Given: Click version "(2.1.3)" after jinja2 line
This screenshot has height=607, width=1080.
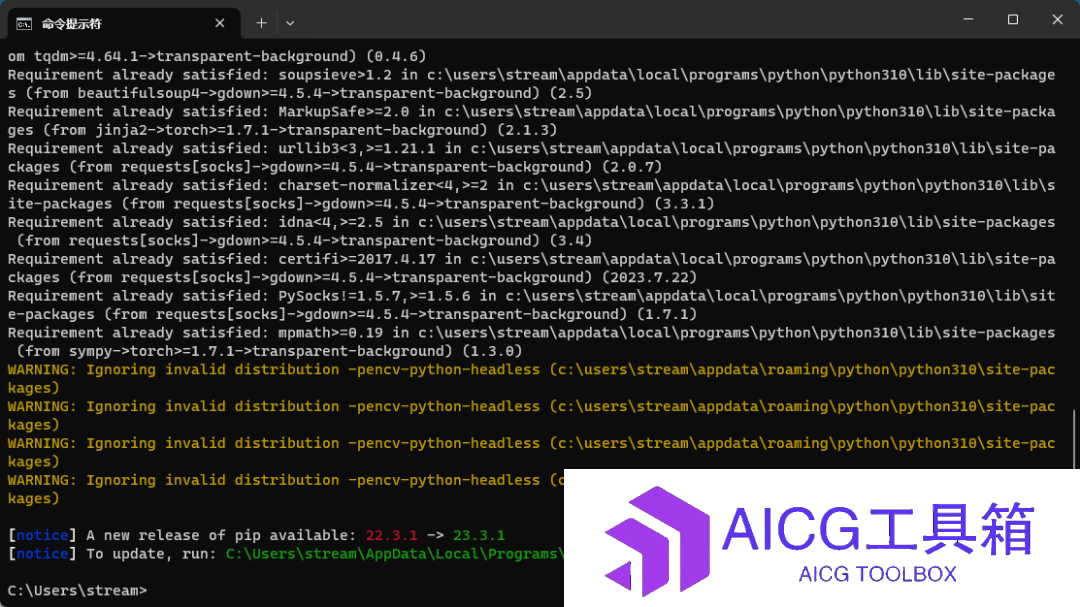Looking at the screenshot, I should [527, 130].
